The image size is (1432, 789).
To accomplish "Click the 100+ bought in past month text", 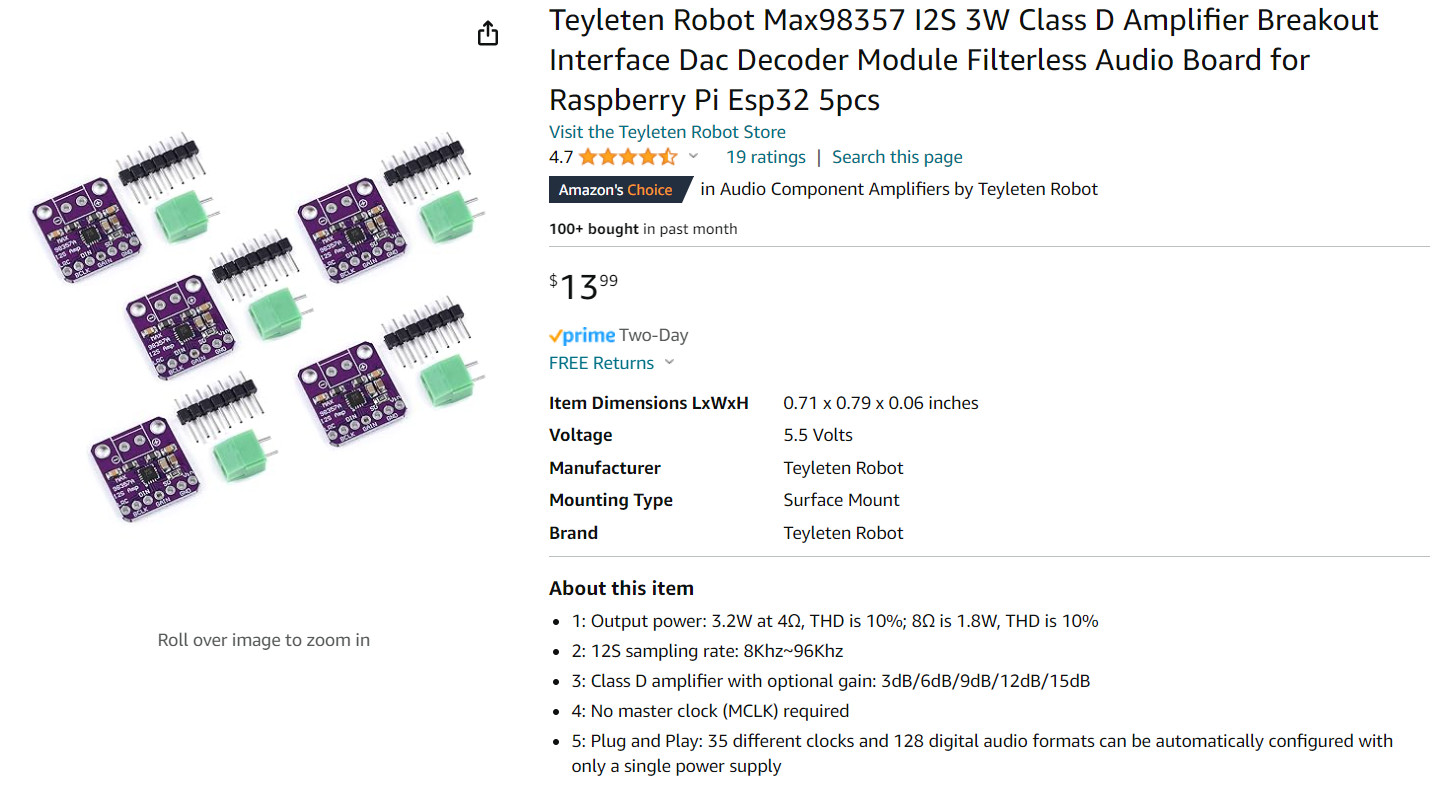I will [x=643, y=229].
